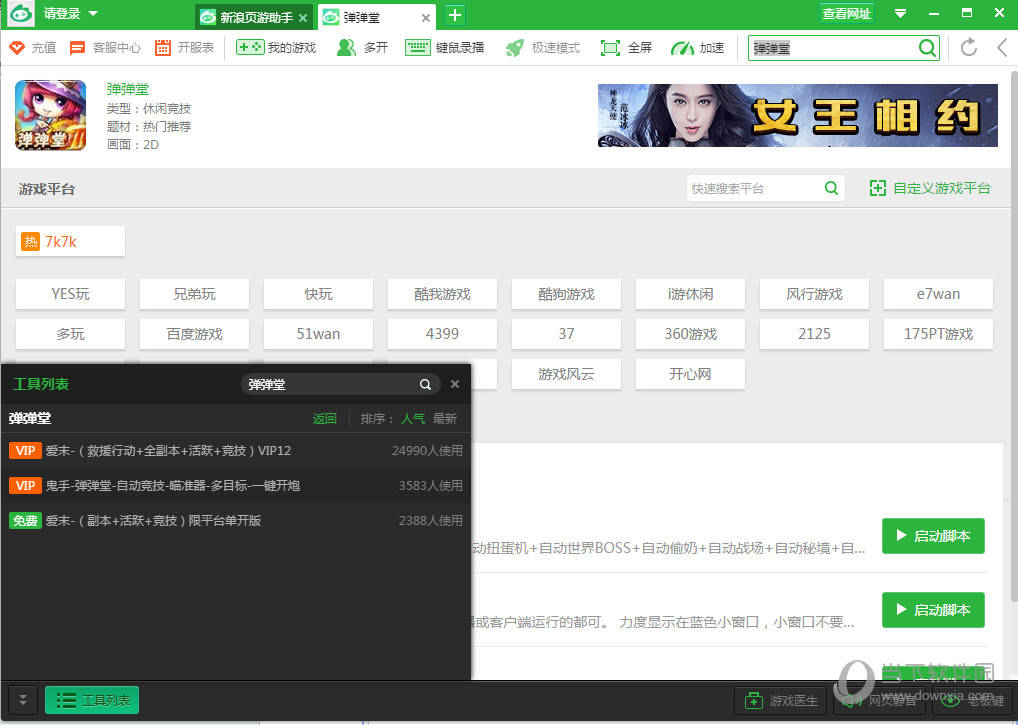The image size is (1018, 725).
Task: Click the 加速 speed-up icon
Action: click(697, 47)
